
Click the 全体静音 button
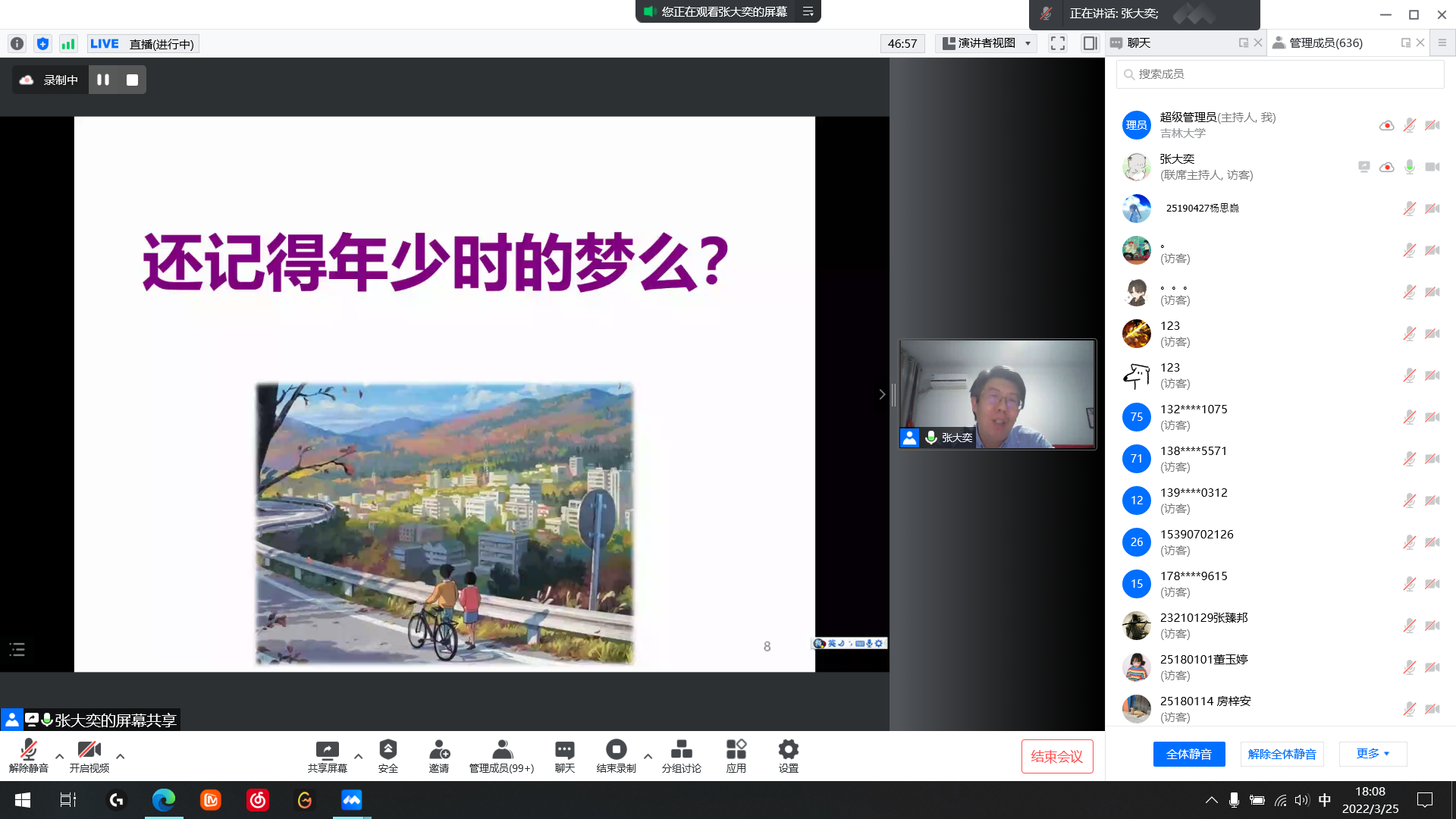(1188, 754)
